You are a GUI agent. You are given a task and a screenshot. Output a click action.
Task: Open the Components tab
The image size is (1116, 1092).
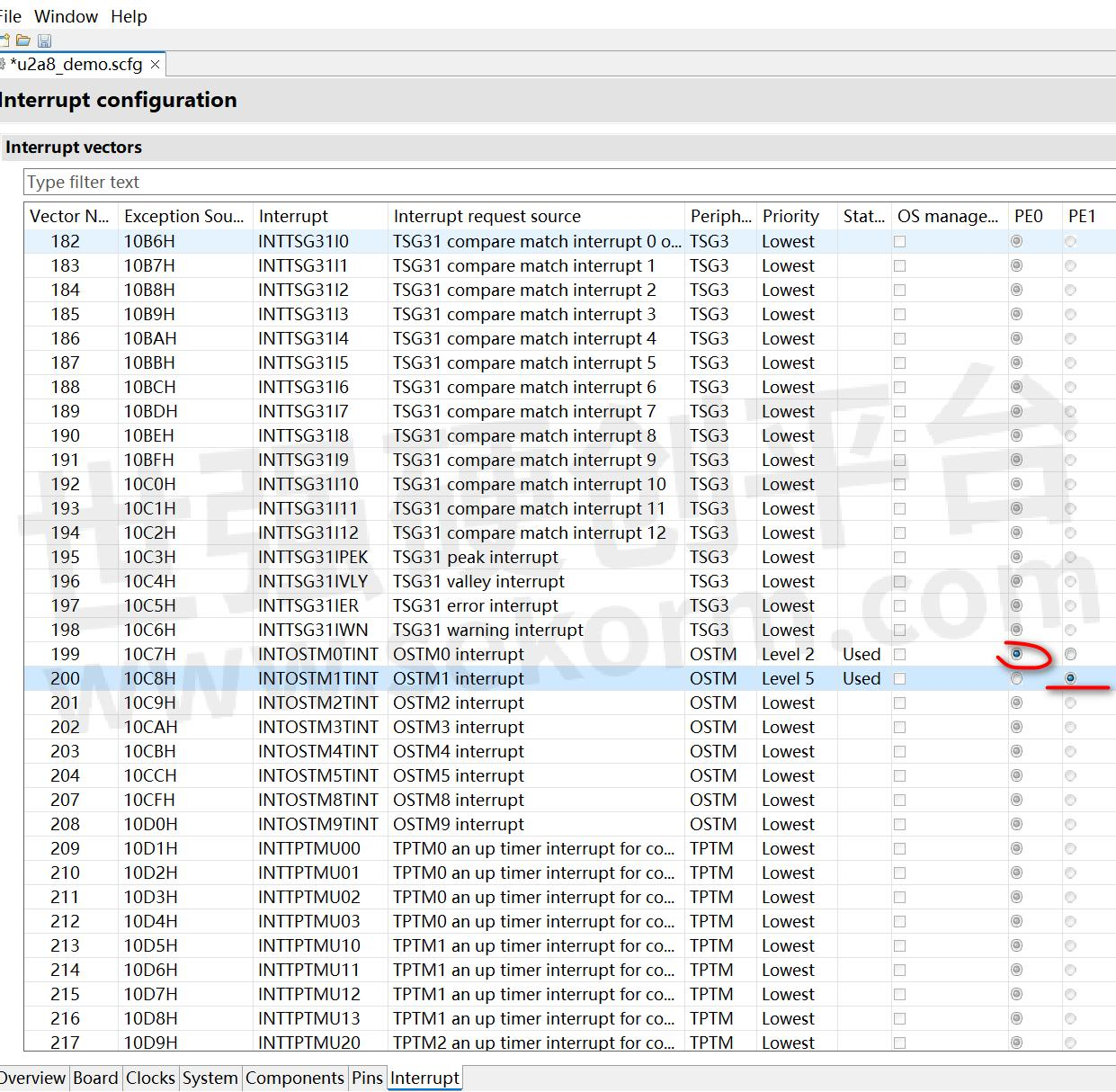(x=294, y=1078)
